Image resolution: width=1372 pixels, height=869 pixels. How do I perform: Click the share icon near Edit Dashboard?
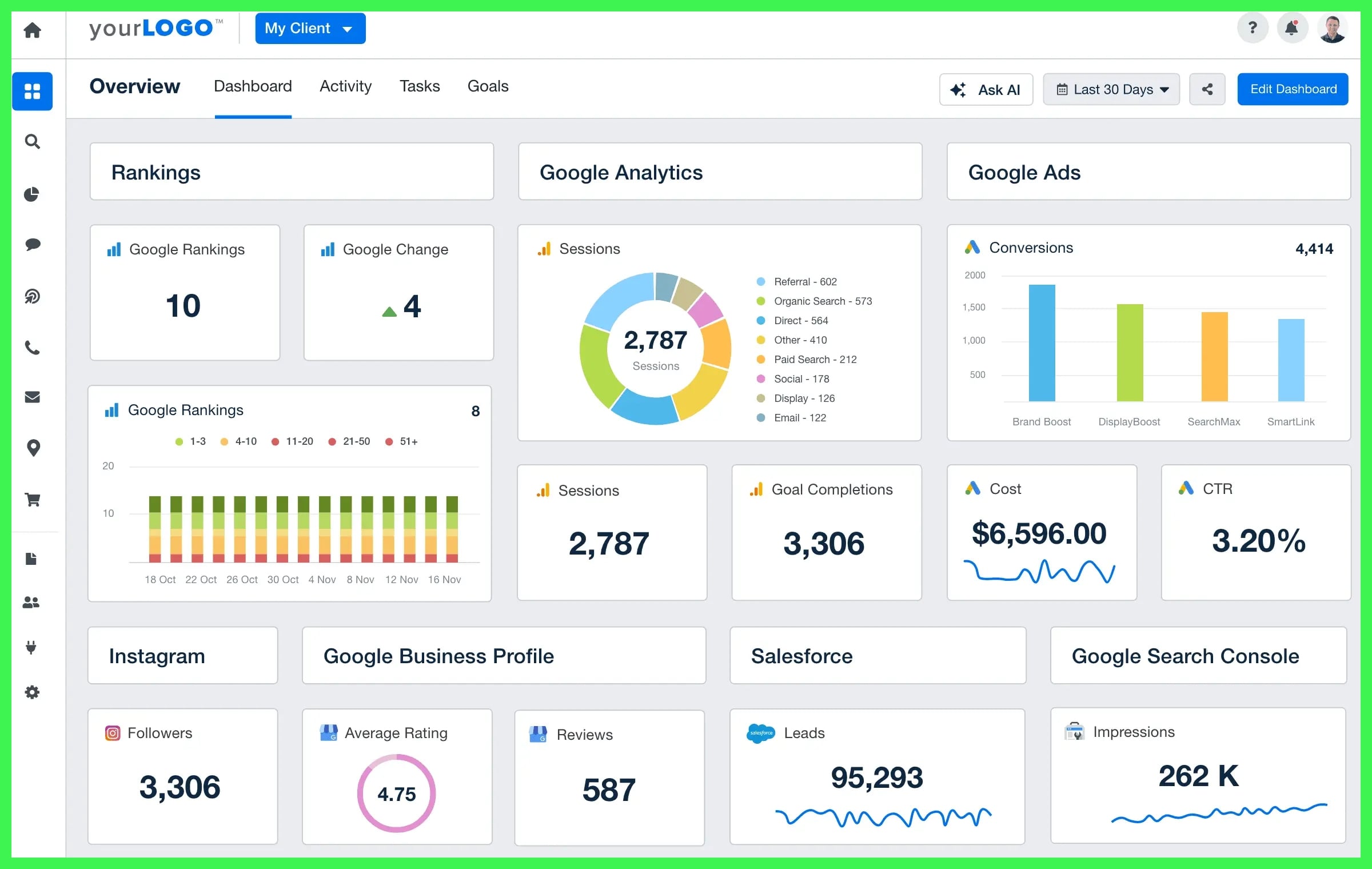coord(1207,89)
